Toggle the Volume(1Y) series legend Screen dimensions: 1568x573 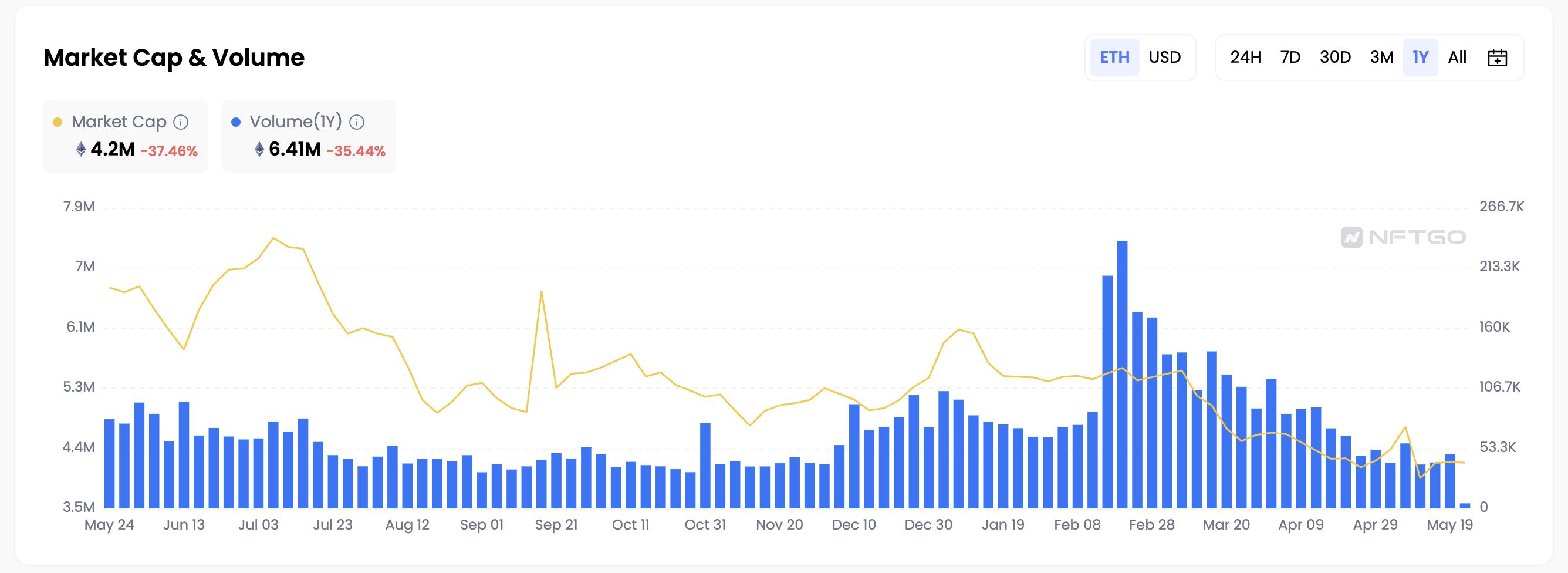[x=296, y=122]
